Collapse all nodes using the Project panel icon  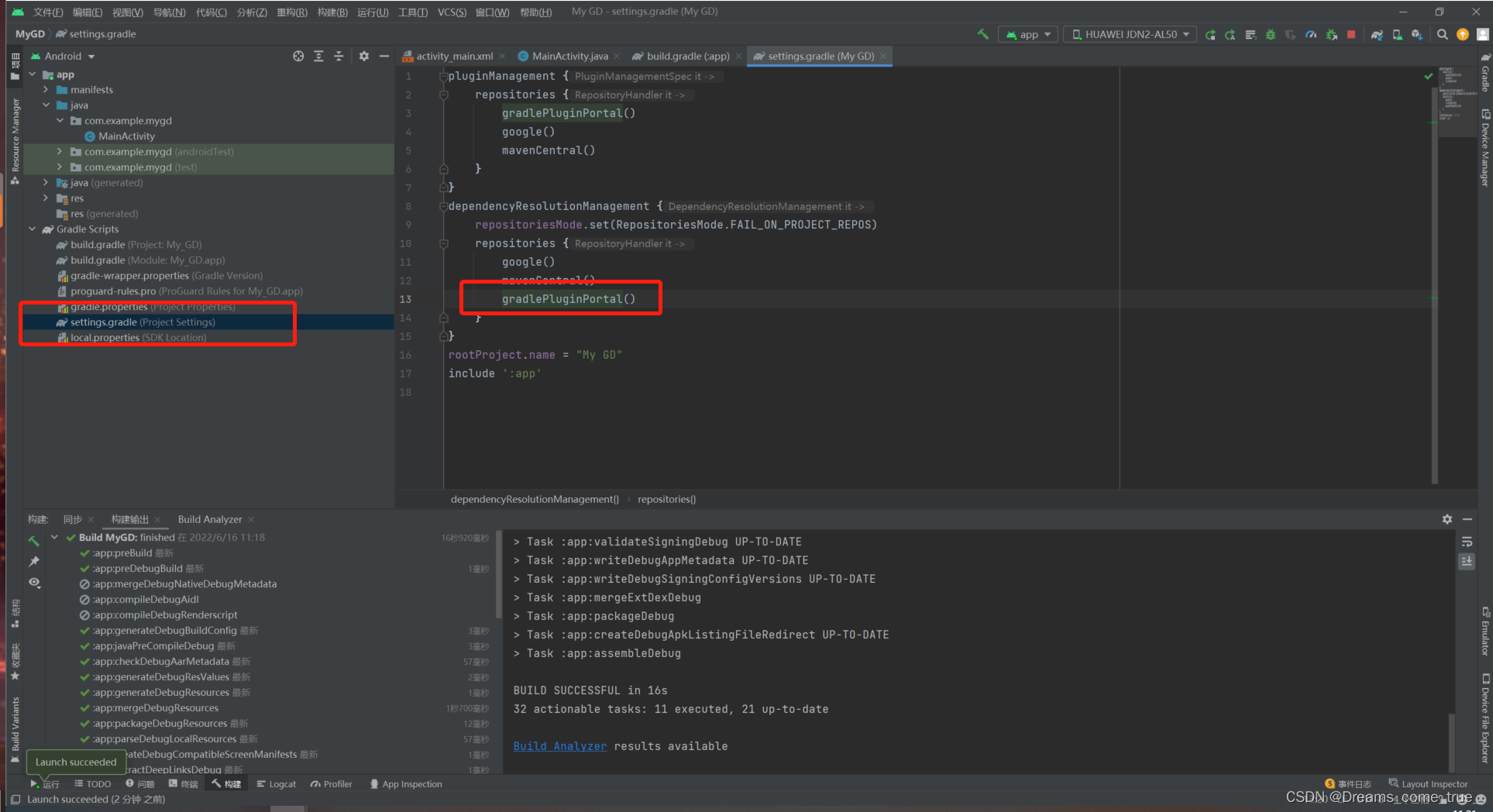pyautogui.click(x=339, y=56)
